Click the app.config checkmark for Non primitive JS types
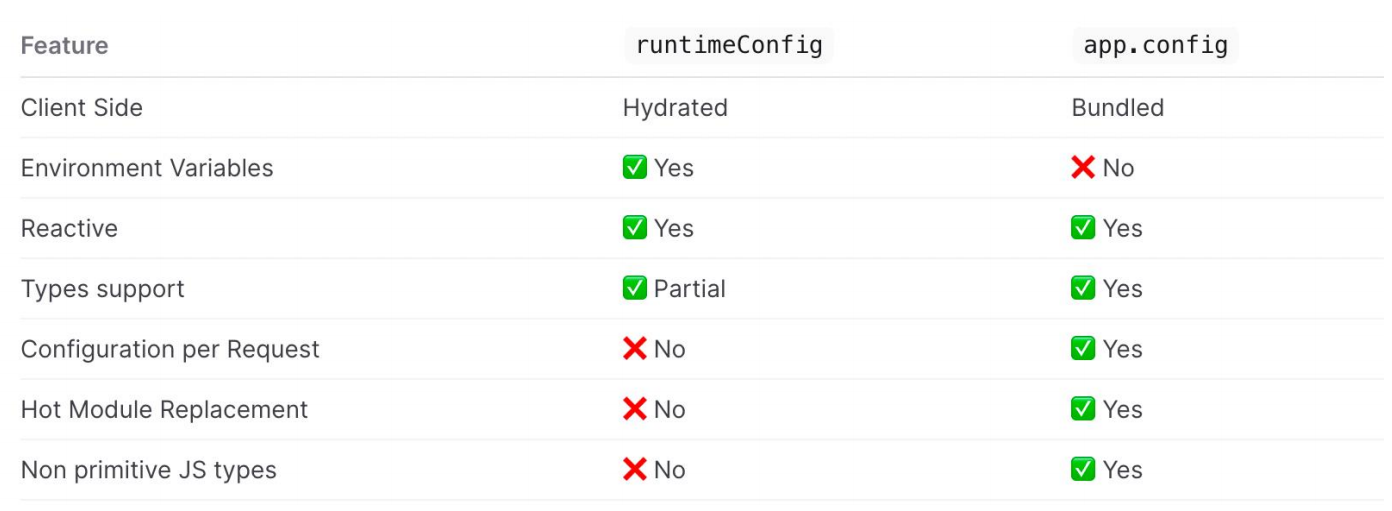Image resolution: width=1392 pixels, height=511 pixels. (1083, 470)
